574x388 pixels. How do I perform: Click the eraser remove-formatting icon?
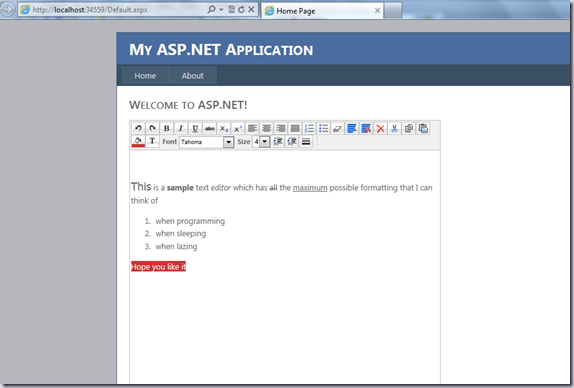pyautogui.click(x=338, y=128)
